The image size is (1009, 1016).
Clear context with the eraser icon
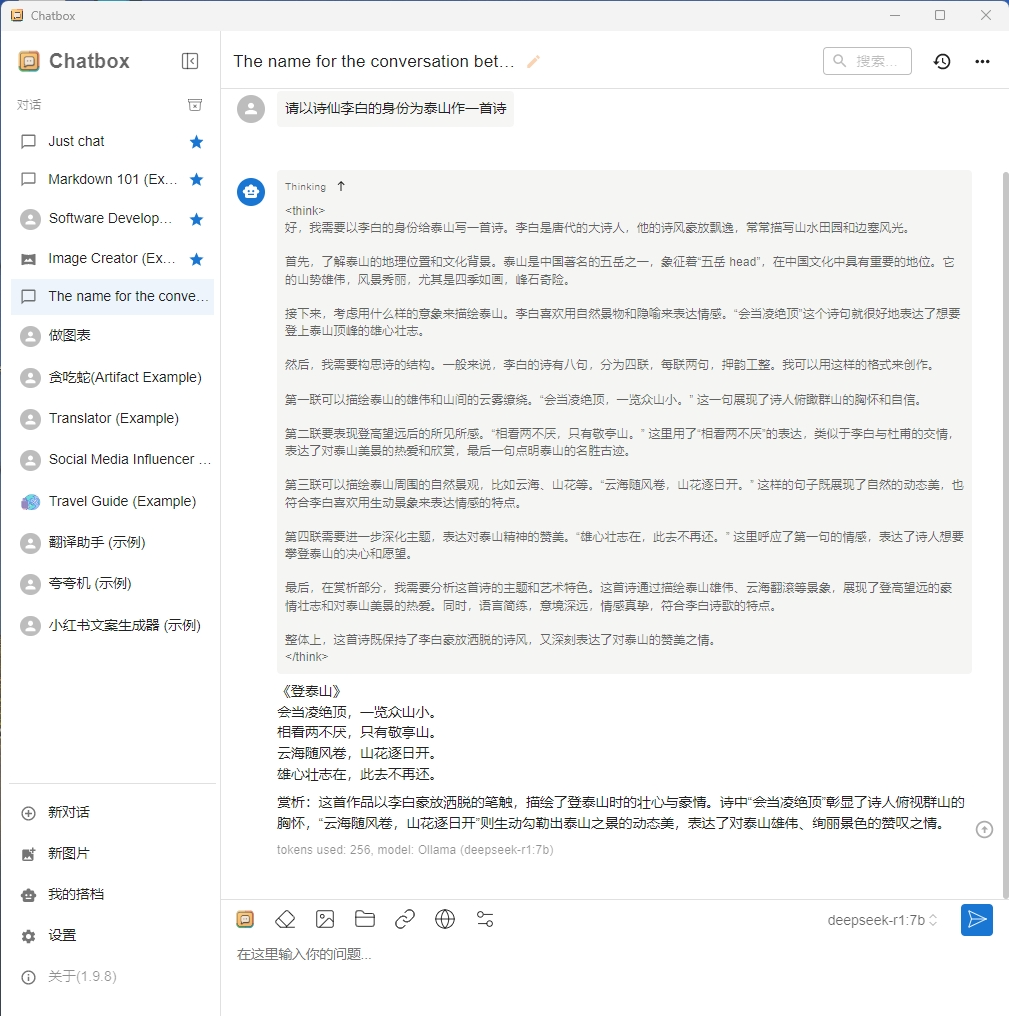pos(285,919)
